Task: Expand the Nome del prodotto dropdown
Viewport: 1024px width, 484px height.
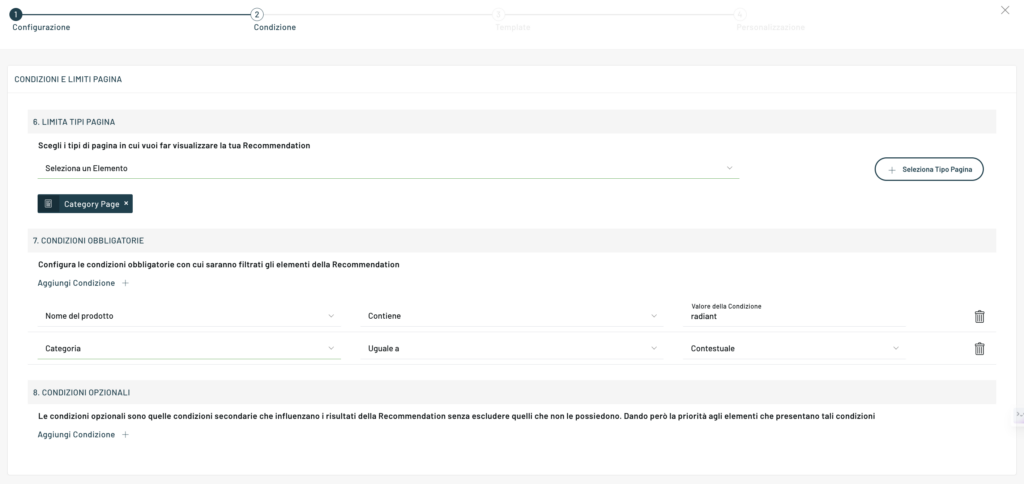Action: [x=189, y=316]
